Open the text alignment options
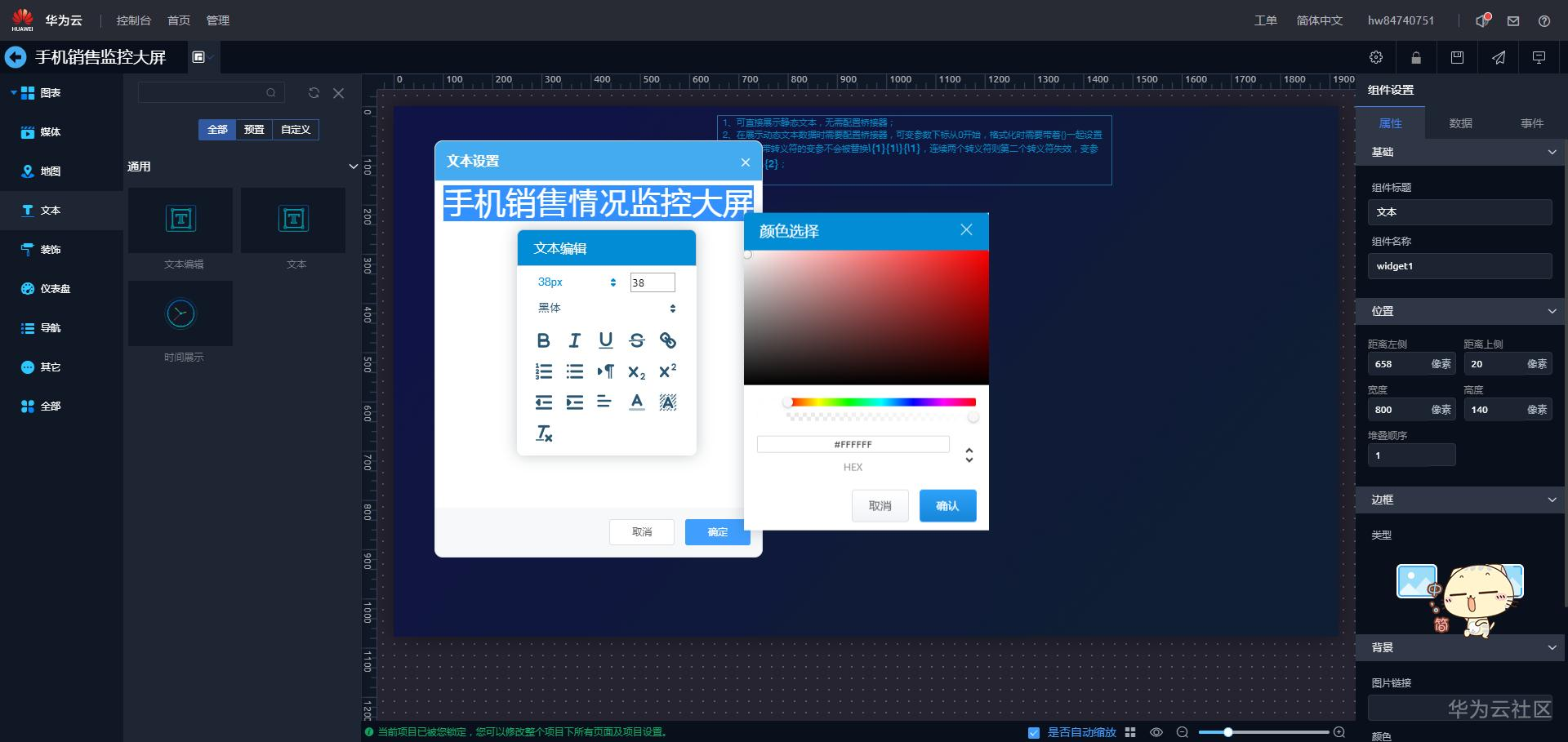The height and width of the screenshot is (742, 1568). (605, 402)
